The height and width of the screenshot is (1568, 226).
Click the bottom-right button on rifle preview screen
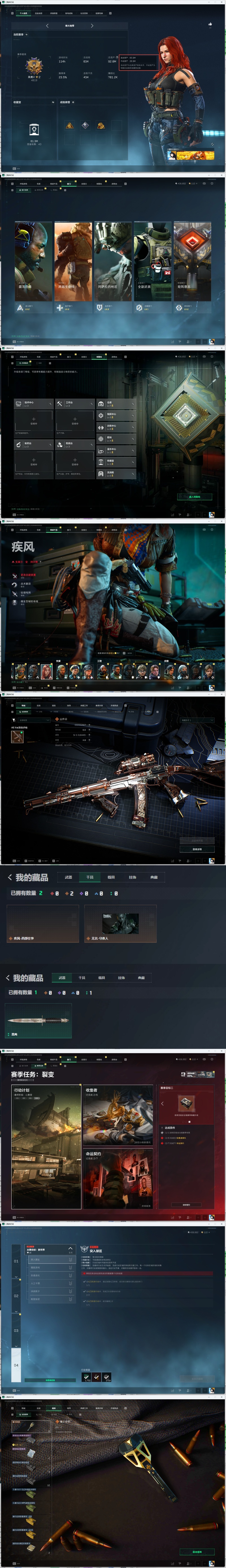click(x=197, y=848)
